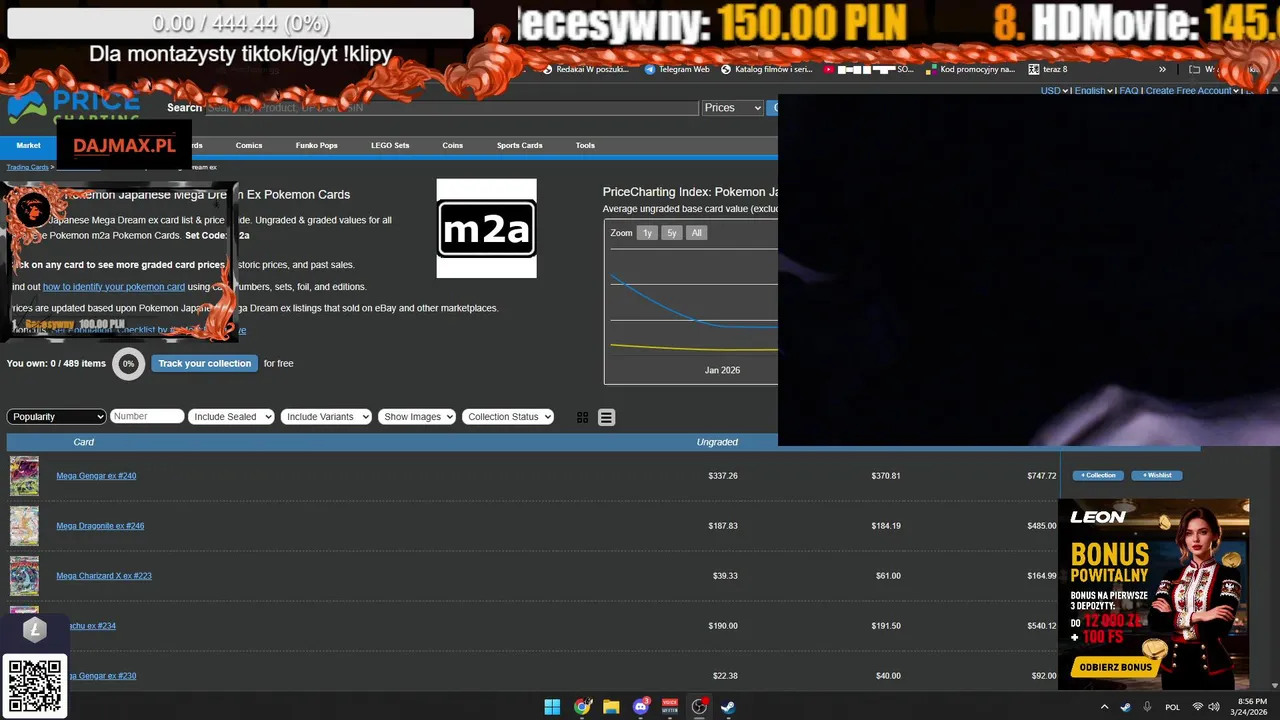Open Trading Cards breadcrumb link
This screenshot has width=1280, height=720.
pos(27,167)
